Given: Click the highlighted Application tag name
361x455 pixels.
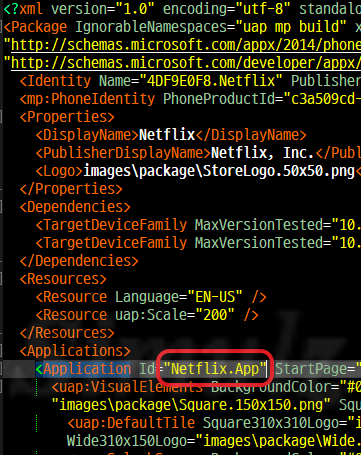Looking at the screenshot, I should point(87,369).
